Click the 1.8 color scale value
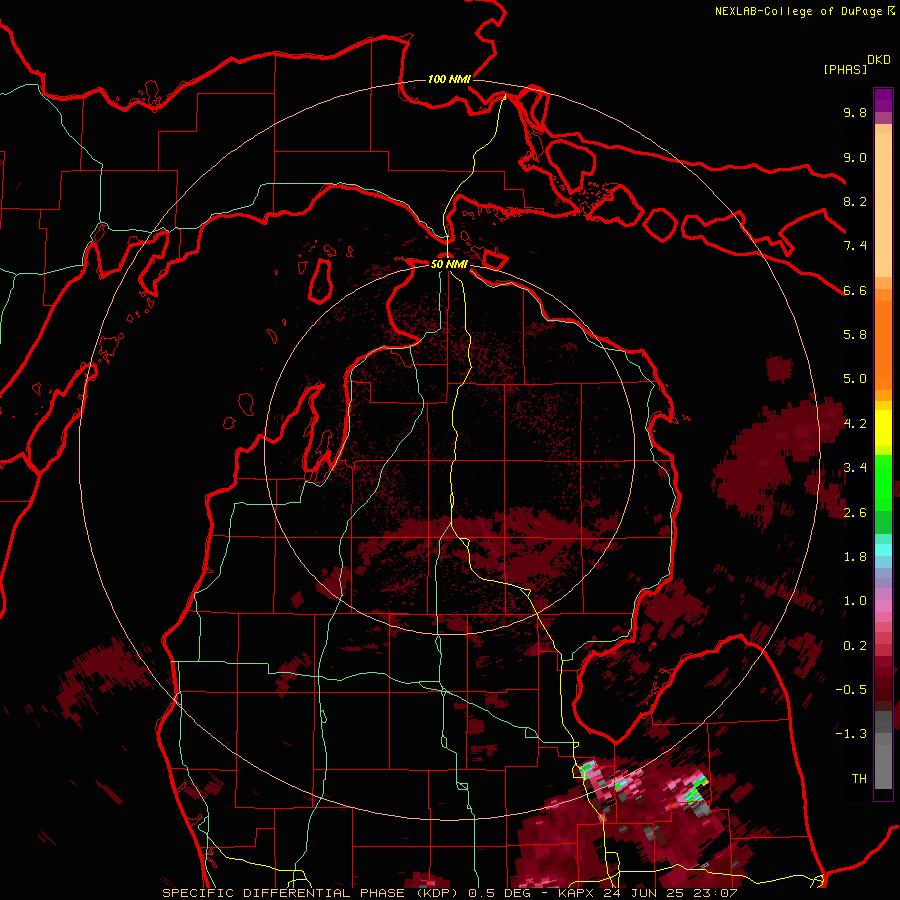 coord(855,557)
